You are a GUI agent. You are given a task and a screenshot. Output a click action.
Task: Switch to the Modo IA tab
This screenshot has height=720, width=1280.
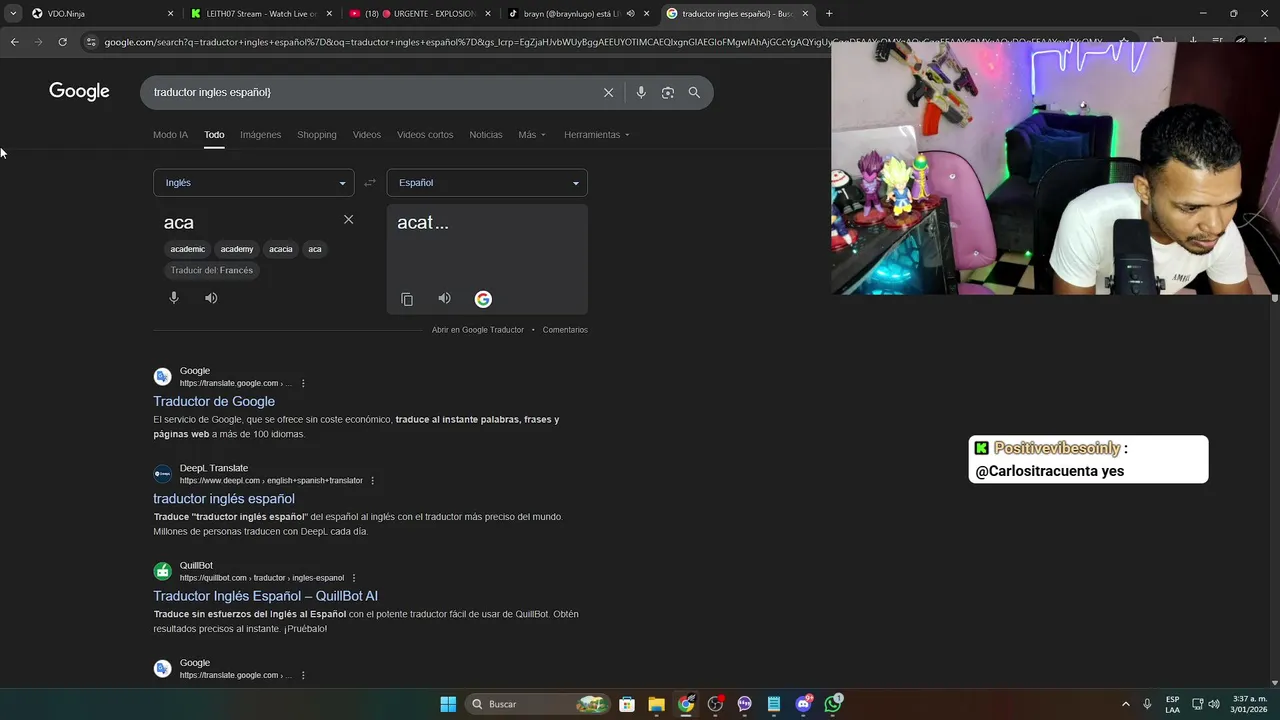click(x=170, y=135)
